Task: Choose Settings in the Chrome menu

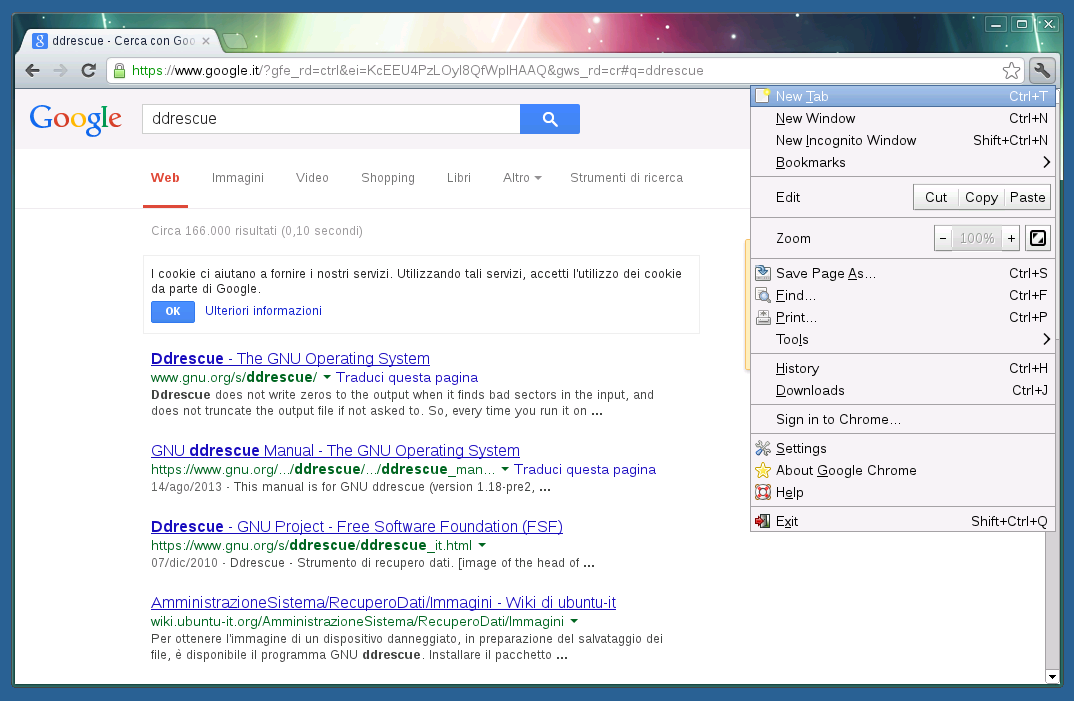Action: (x=801, y=448)
